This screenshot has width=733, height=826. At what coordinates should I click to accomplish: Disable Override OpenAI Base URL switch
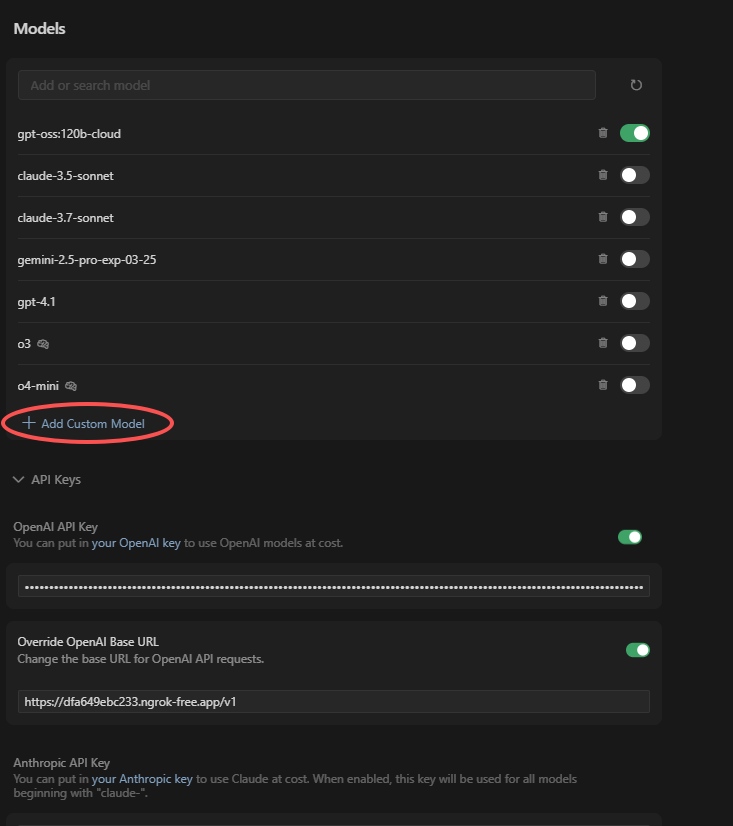(x=638, y=650)
